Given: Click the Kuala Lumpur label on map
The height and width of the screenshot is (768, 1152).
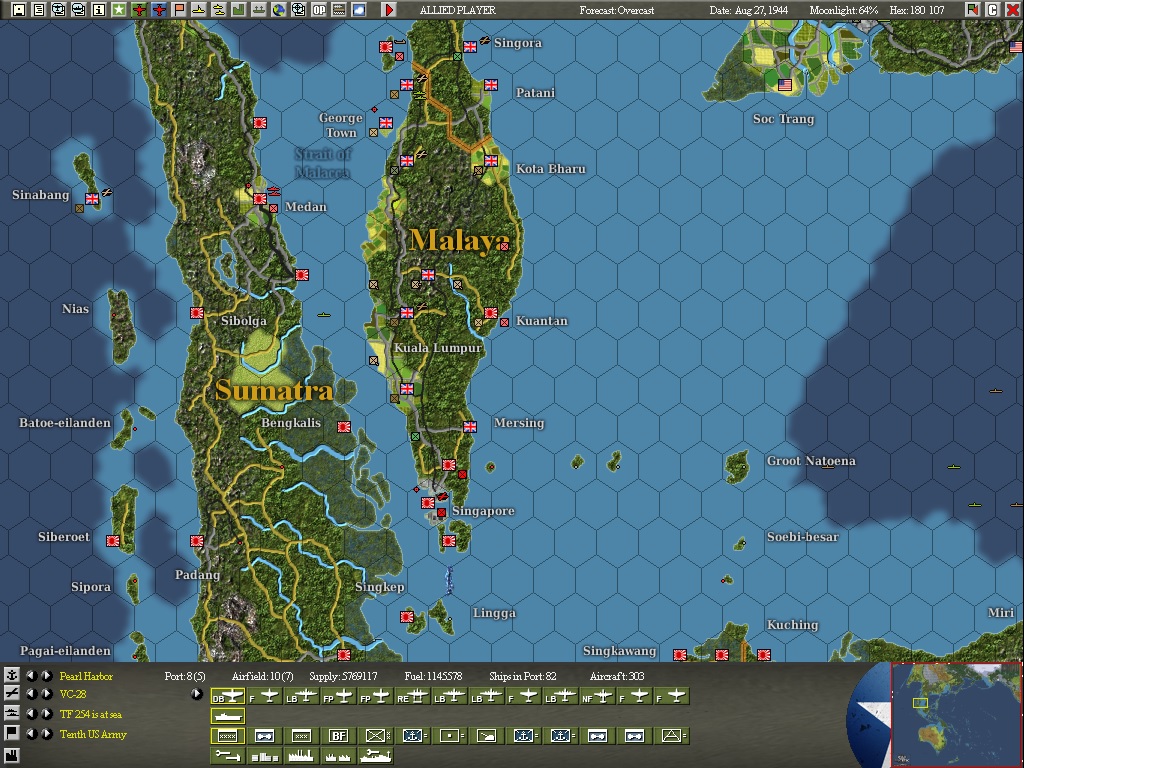Looking at the screenshot, I should point(438,348).
